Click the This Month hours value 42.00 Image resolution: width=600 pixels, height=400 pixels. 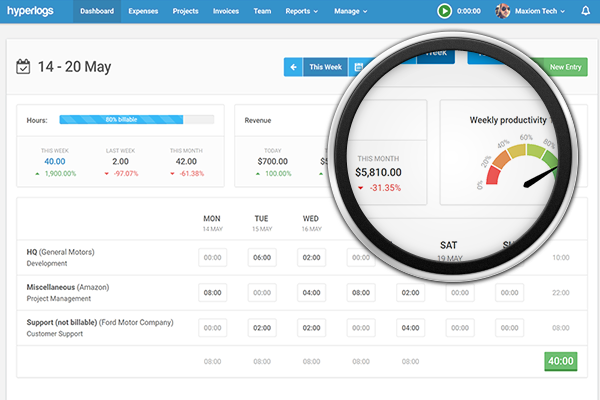pos(186,162)
